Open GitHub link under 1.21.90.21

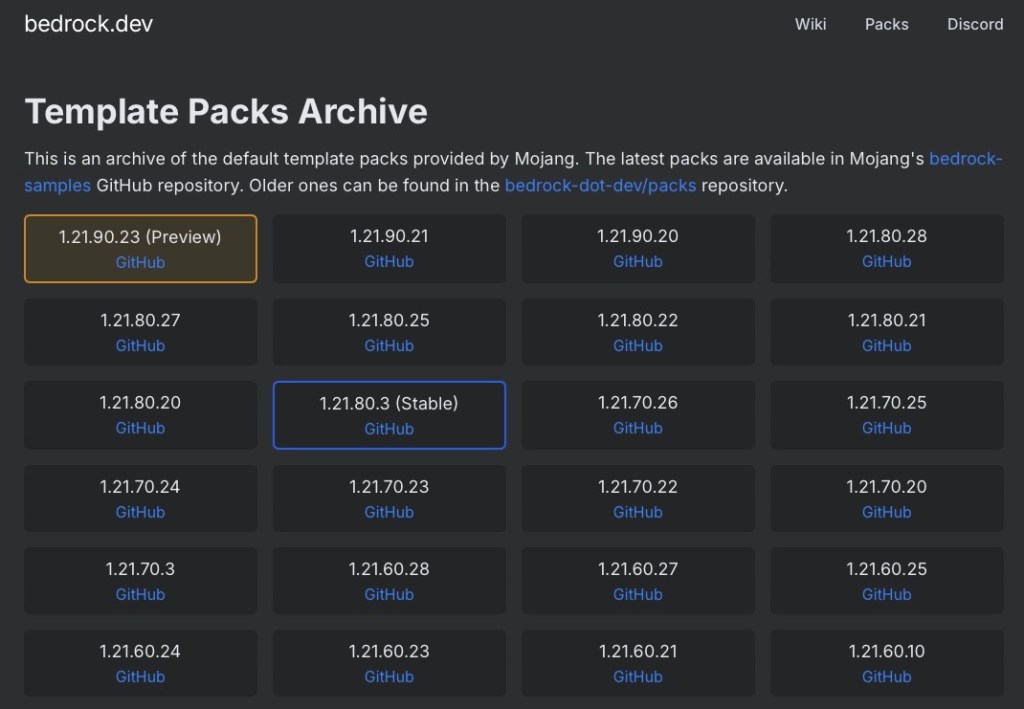389,261
